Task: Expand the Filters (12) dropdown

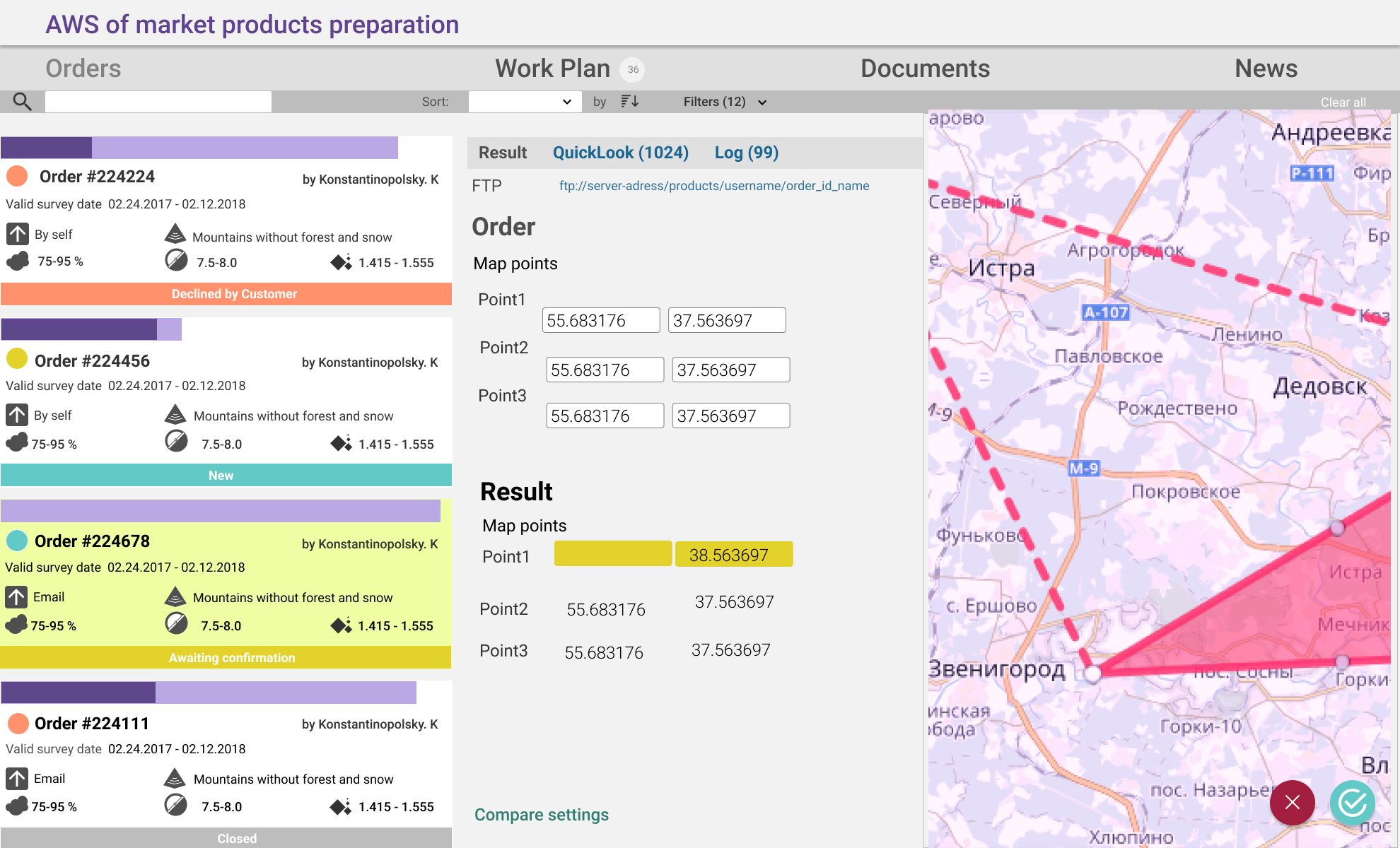Action: pyautogui.click(x=725, y=102)
